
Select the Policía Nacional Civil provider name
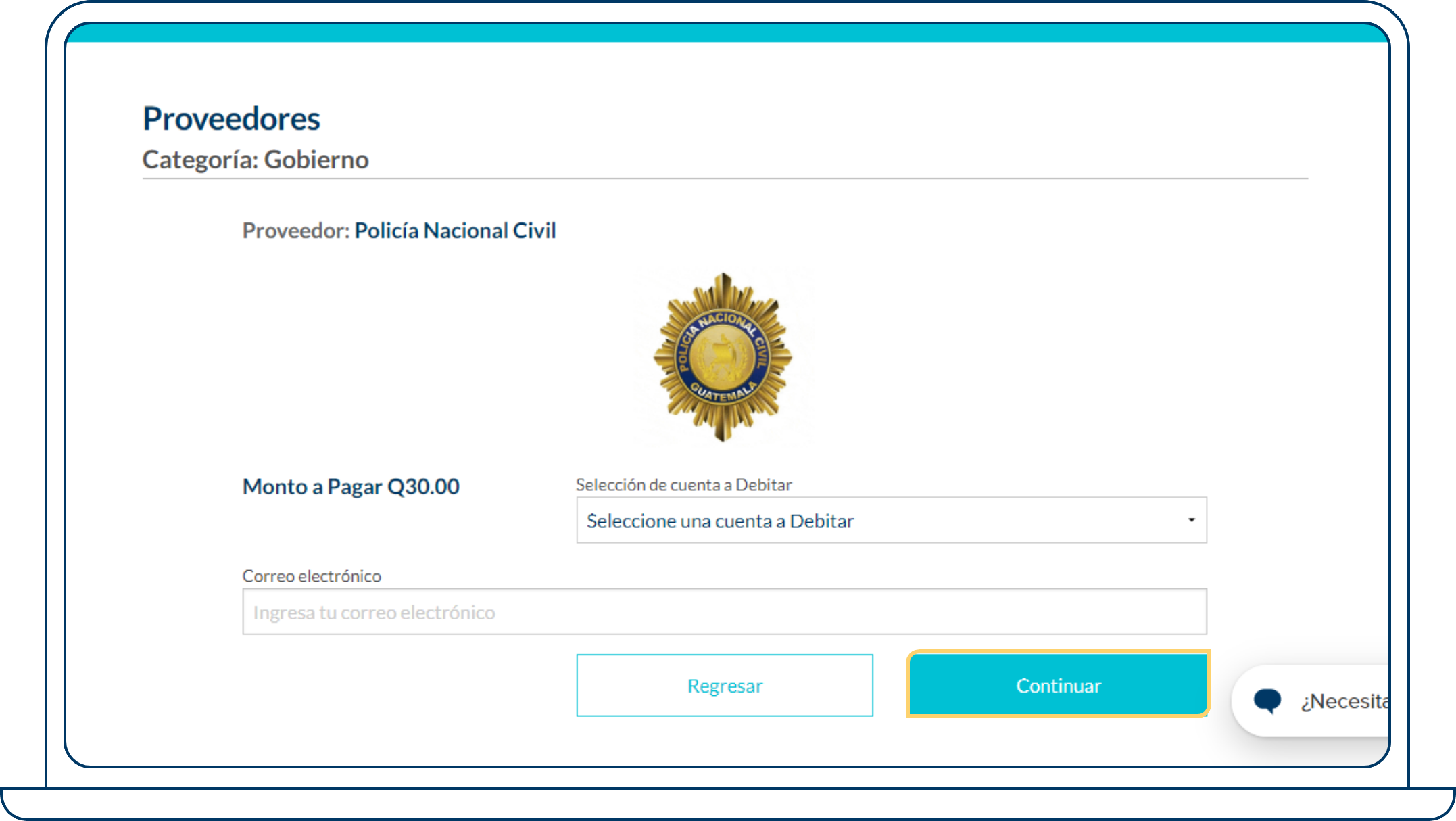click(455, 231)
